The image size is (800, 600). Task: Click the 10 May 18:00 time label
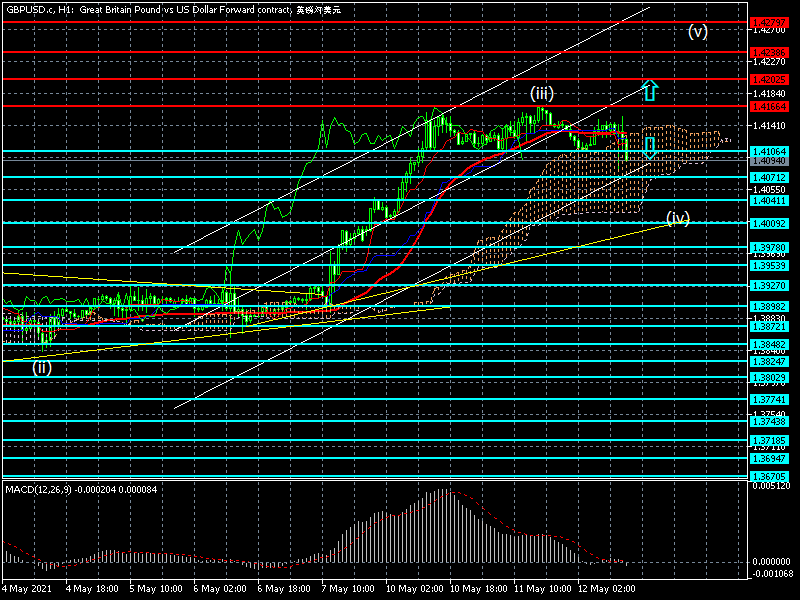pos(479,589)
